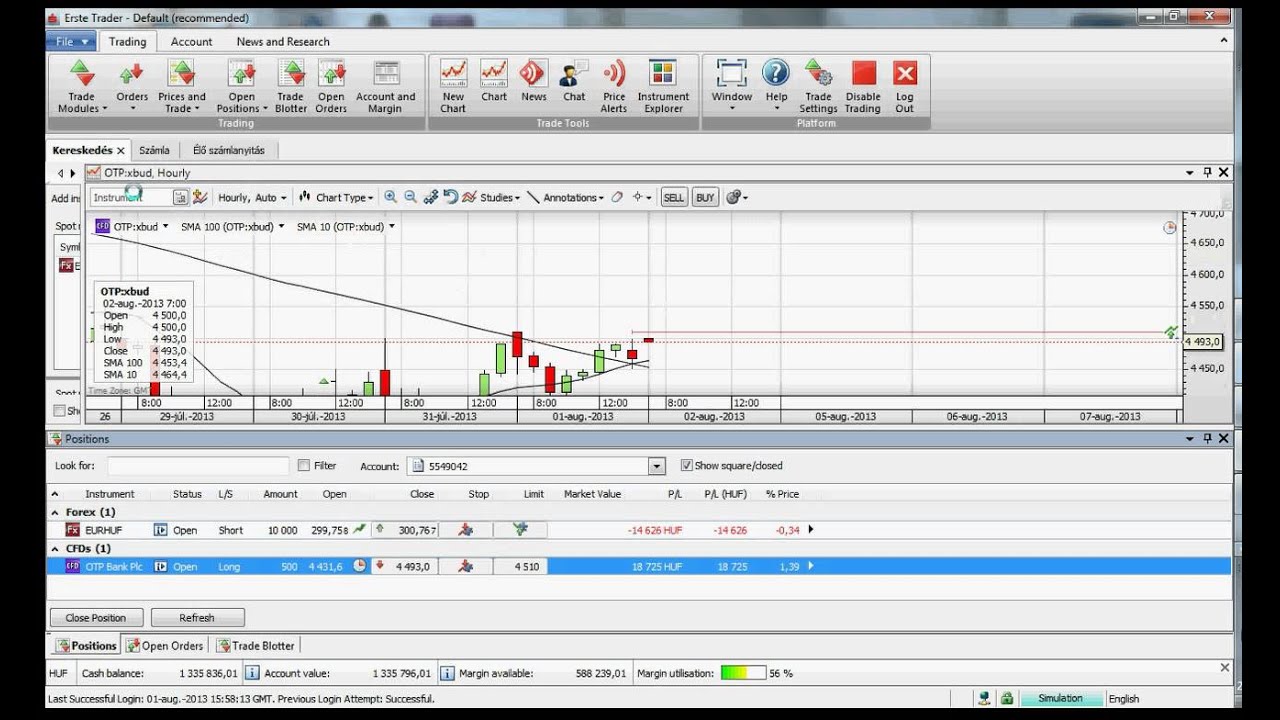Screen dimensions: 1280x720
Task: Click the EURHUF stop order icon
Action: pyautogui.click(x=466, y=530)
